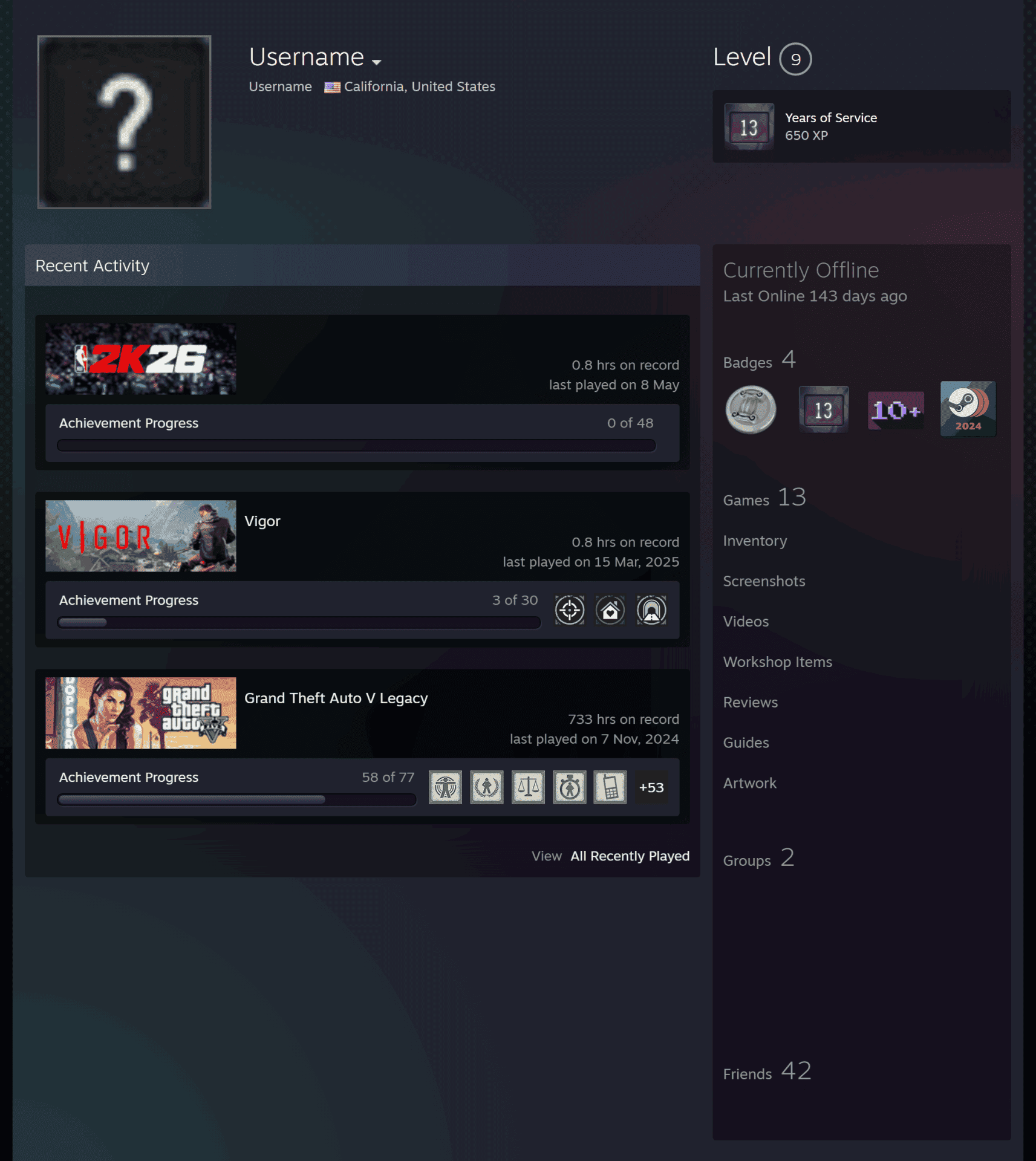Viewport: 1036px width, 1161px height.
Task: Click 'last played on 8 May' text
Action: point(613,385)
